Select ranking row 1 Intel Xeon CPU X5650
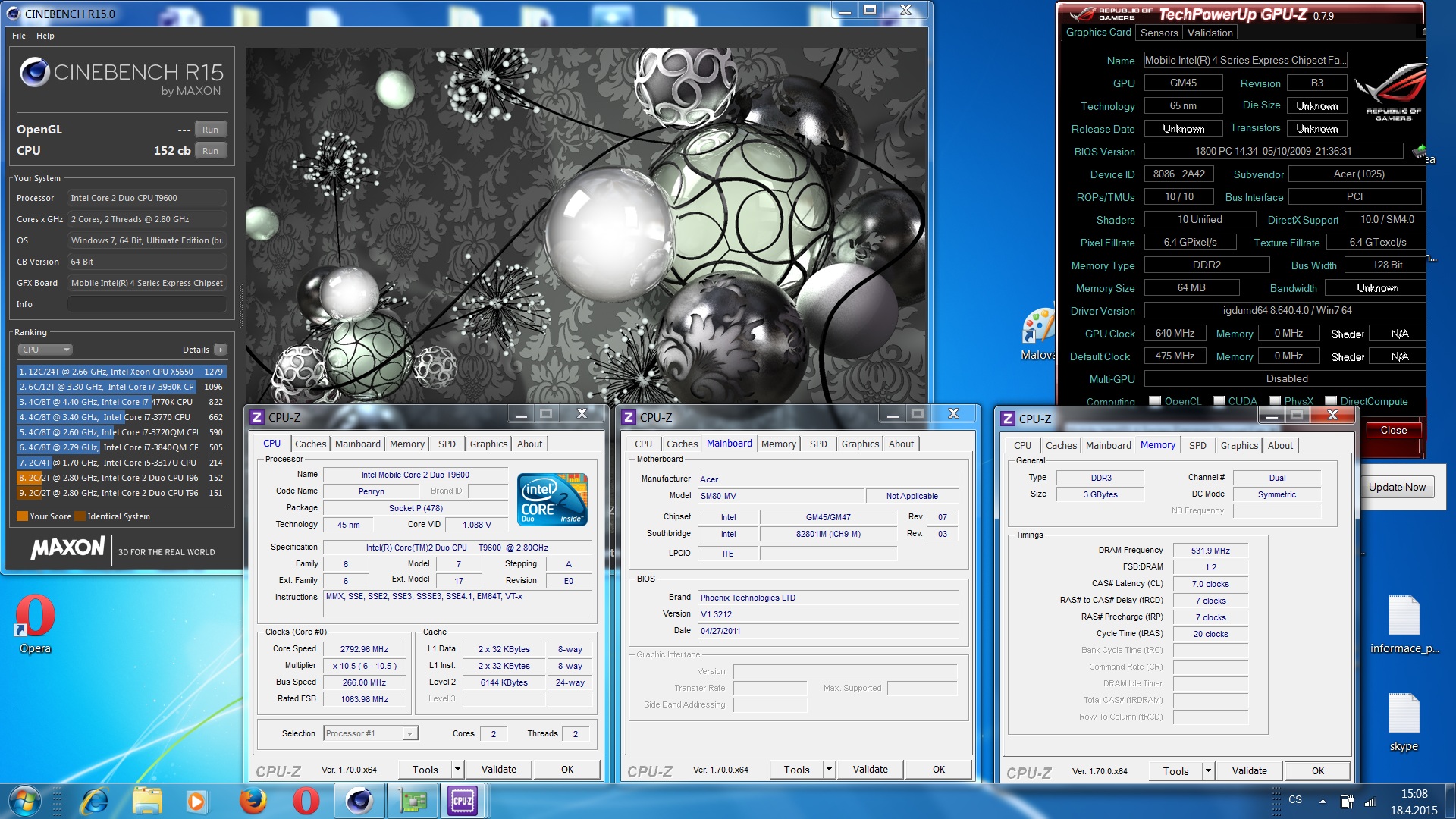The image size is (1456, 819). point(121,372)
